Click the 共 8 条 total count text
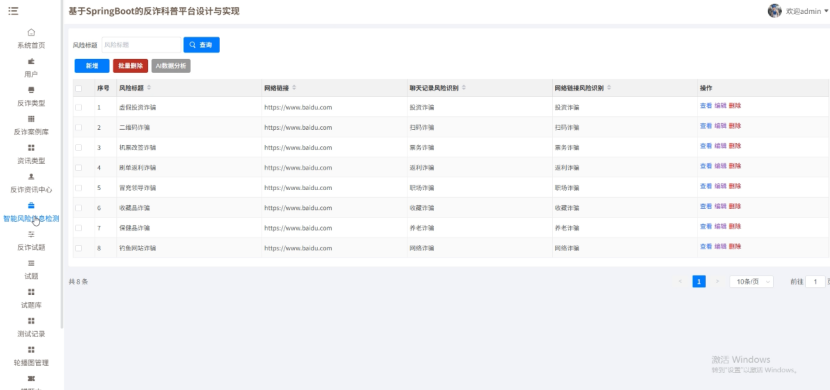This screenshot has height=390, width=830. 78,282
